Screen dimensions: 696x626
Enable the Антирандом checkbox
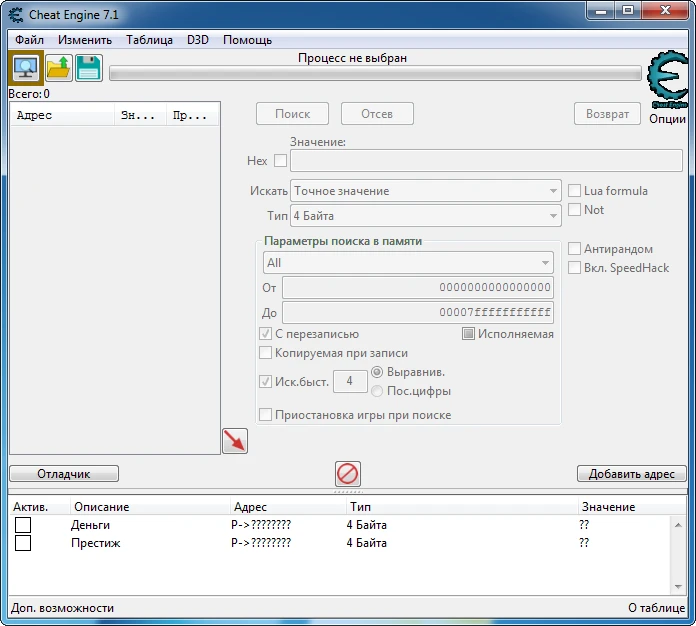574,249
